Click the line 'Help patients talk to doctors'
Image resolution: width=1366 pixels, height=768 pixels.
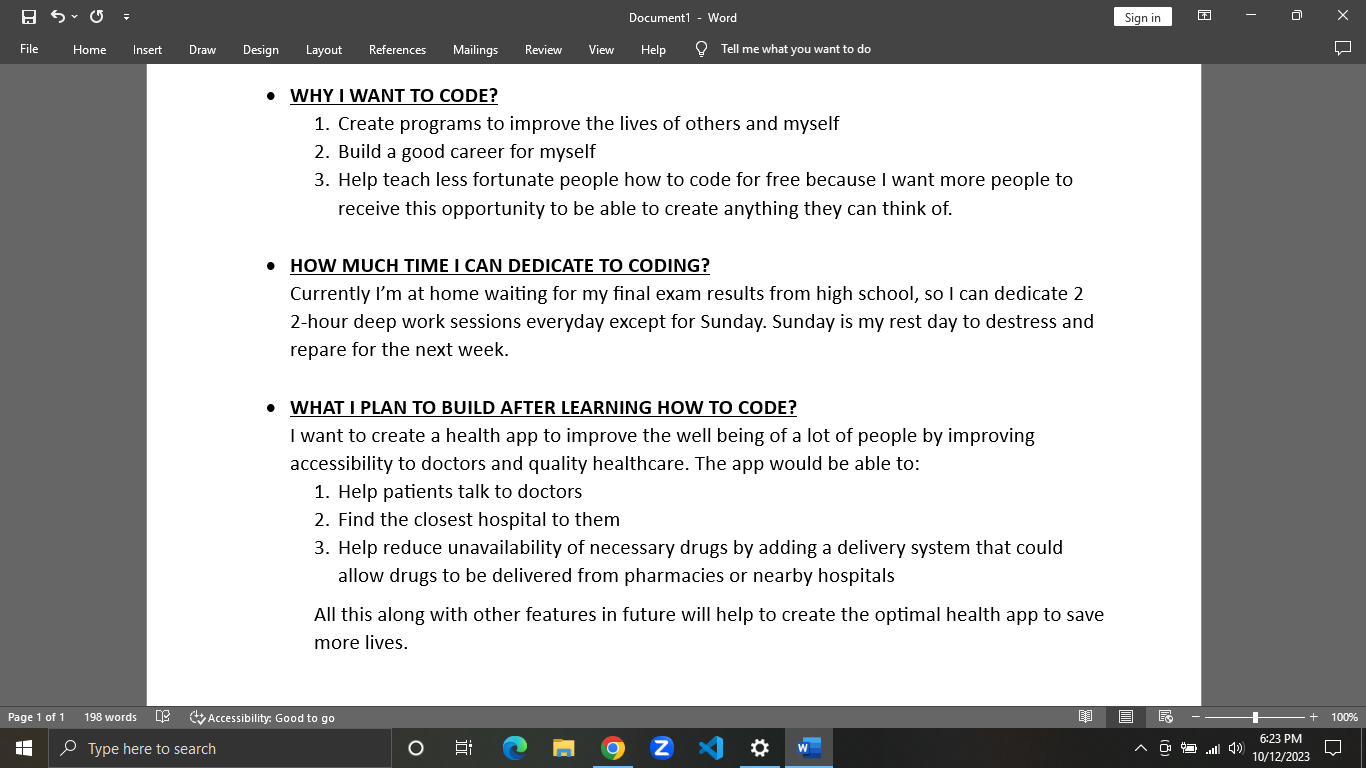[460, 492]
